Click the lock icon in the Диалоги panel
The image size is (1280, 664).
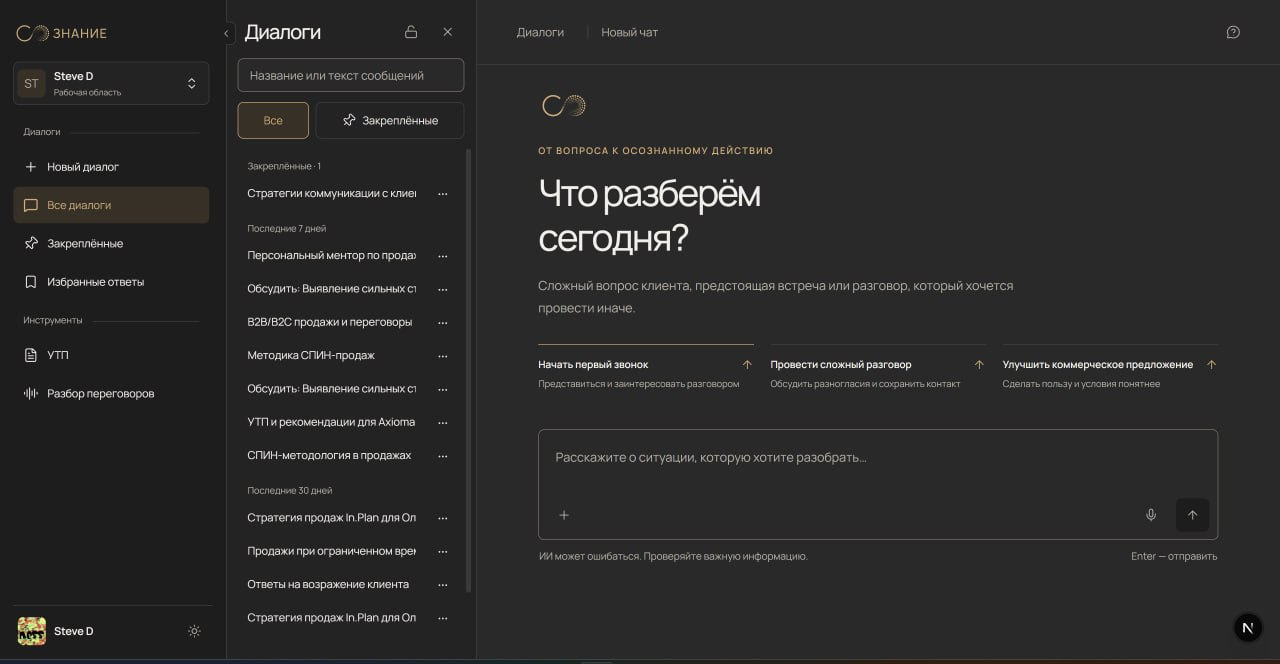pyautogui.click(x=411, y=32)
